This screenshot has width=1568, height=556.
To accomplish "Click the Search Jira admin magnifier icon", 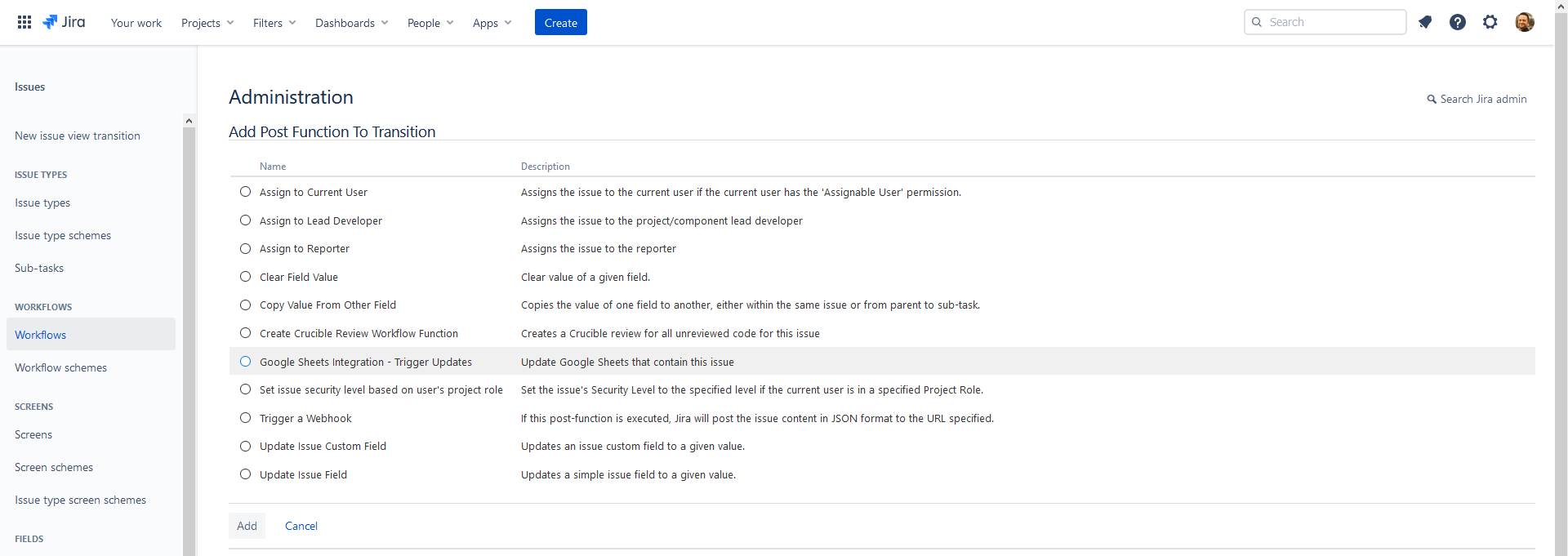I will click(1432, 100).
